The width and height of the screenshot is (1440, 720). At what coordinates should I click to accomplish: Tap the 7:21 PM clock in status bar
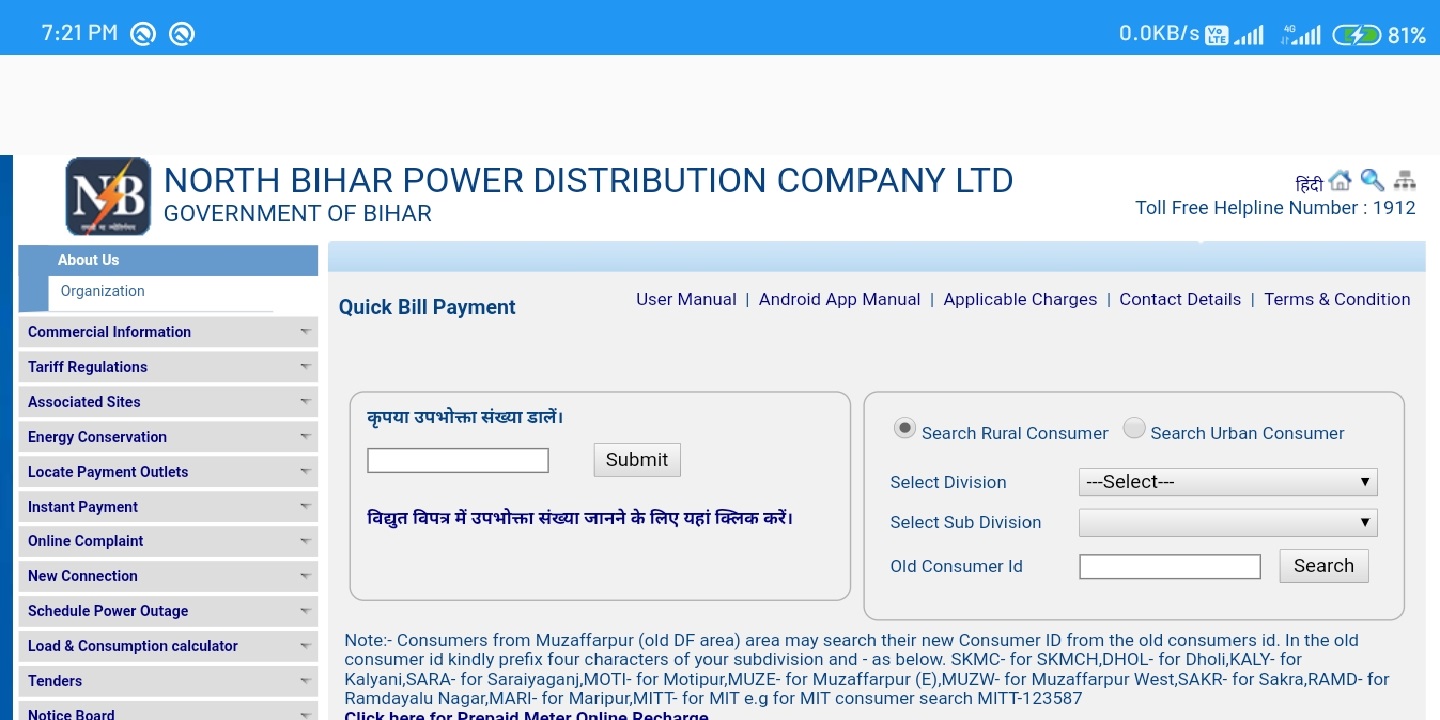(80, 33)
